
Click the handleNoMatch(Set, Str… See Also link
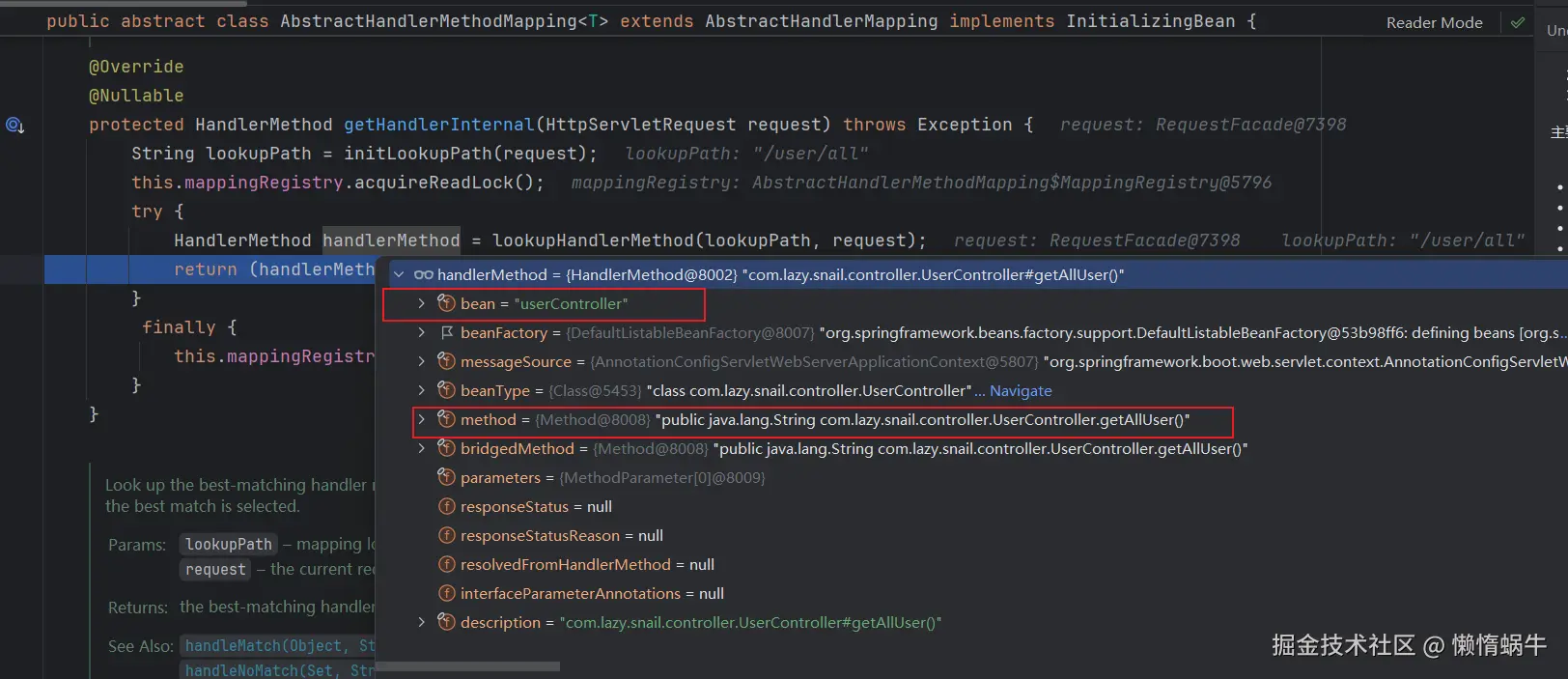point(278,669)
